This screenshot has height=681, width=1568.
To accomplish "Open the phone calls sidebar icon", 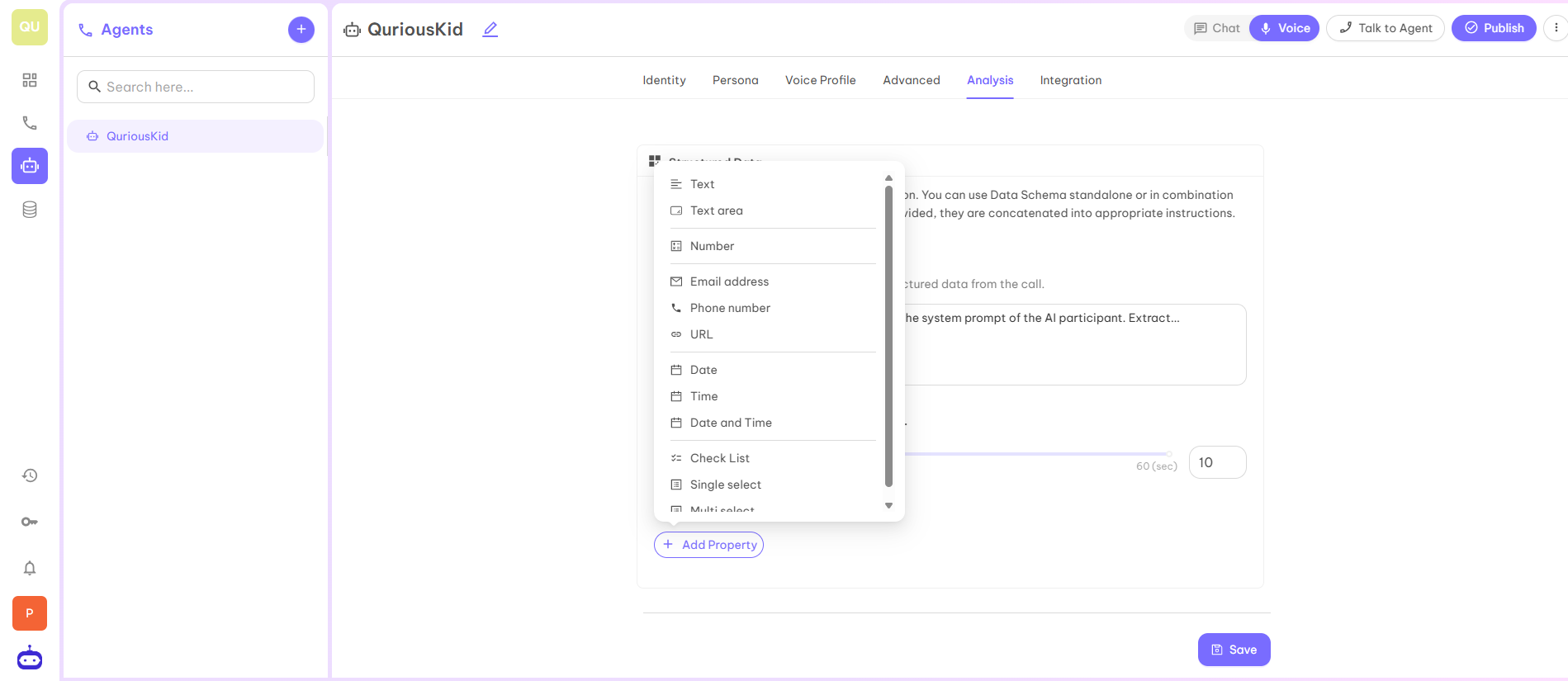I will pos(30,123).
